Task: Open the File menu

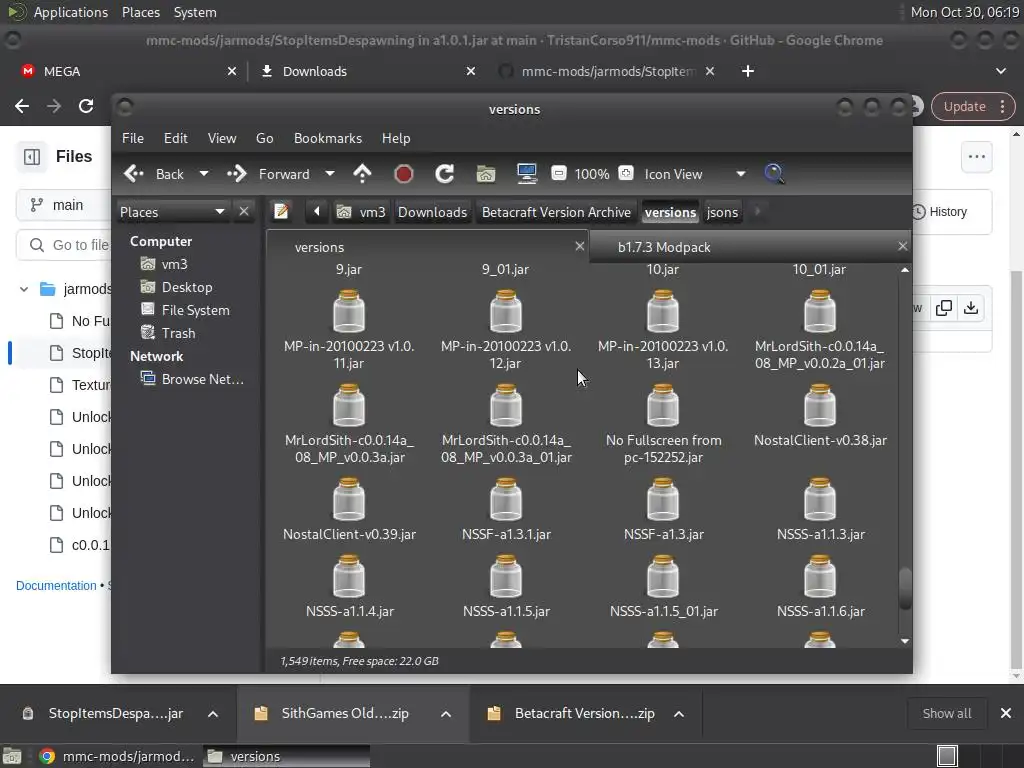Action: point(133,138)
